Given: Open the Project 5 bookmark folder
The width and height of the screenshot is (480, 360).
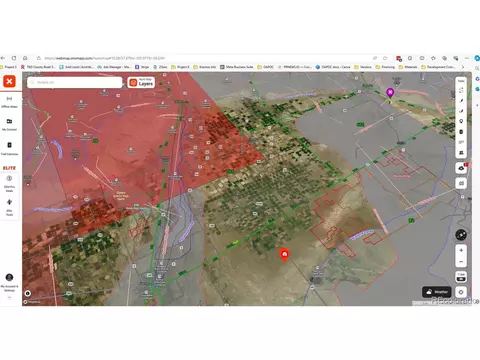Looking at the screenshot, I should tap(8, 67).
